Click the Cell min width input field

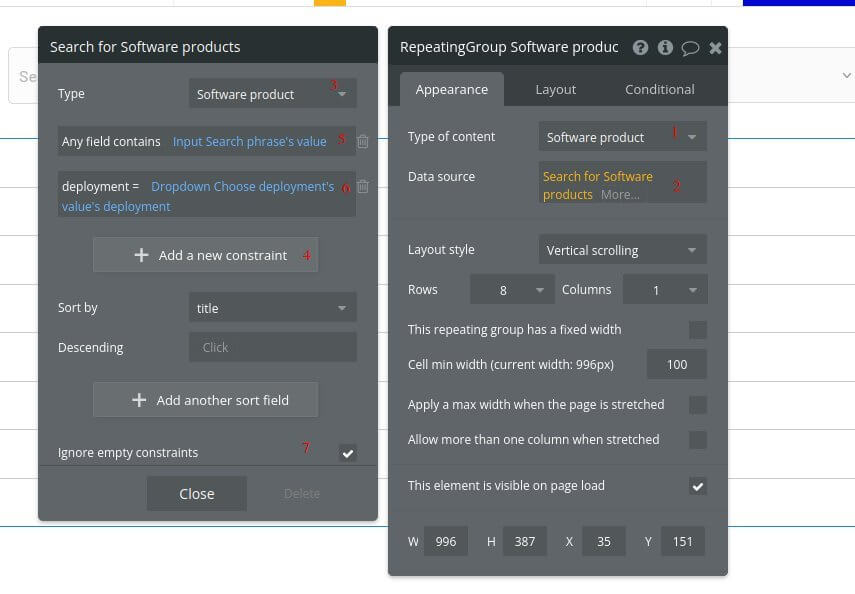(x=676, y=364)
